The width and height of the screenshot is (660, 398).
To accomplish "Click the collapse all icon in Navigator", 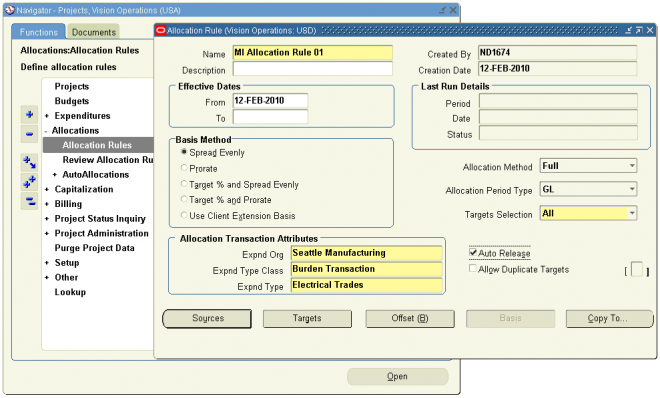I will [29, 201].
